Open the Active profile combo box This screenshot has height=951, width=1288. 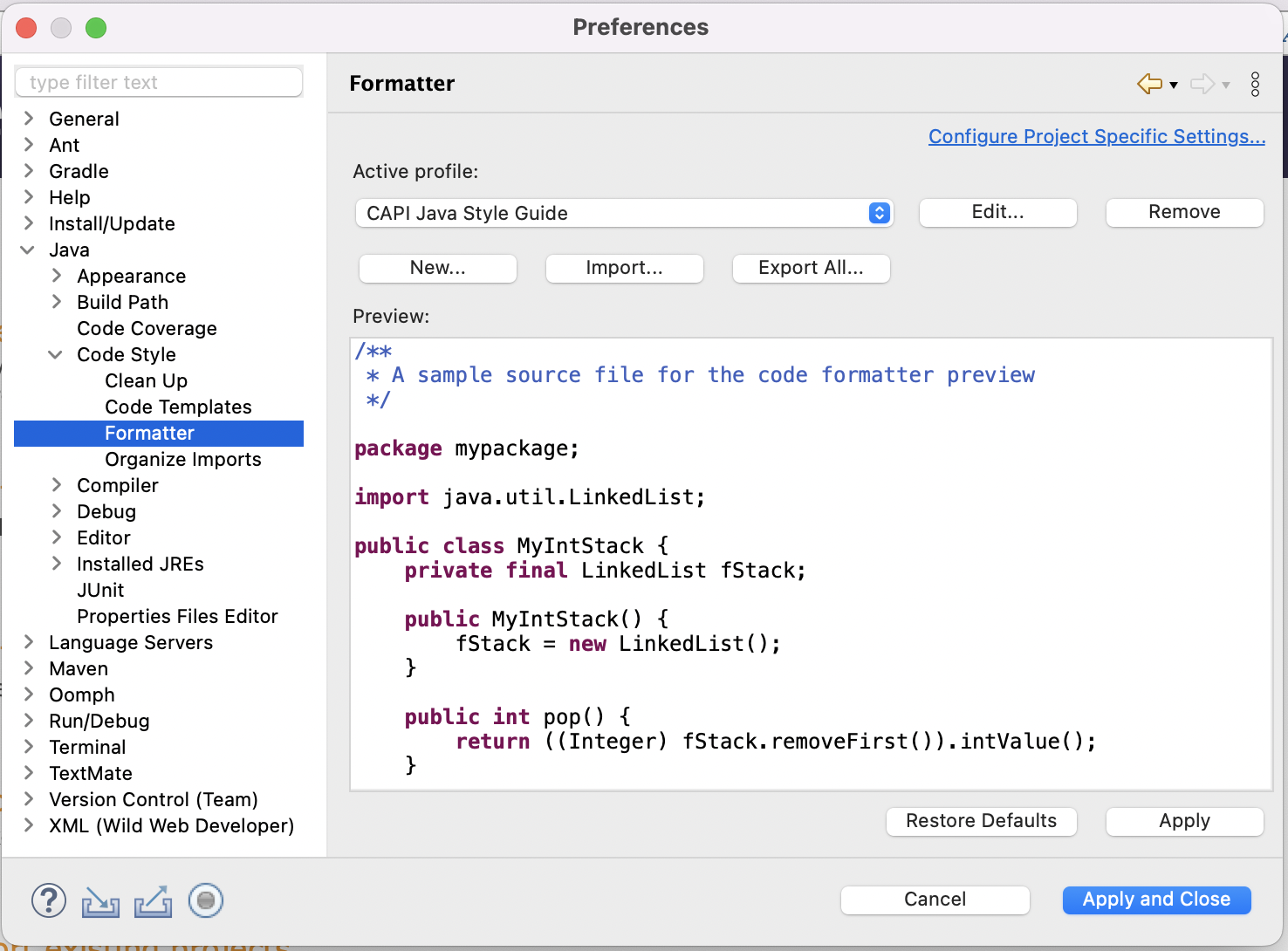tap(624, 213)
